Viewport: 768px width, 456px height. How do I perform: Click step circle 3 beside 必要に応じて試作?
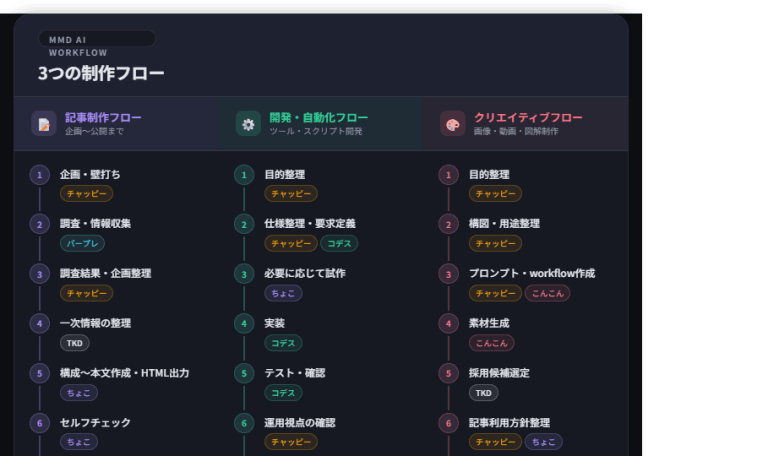(244, 274)
